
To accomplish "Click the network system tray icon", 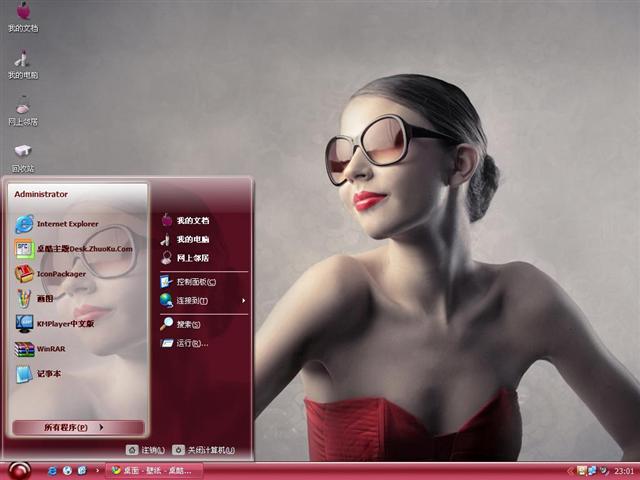I will tap(592, 471).
